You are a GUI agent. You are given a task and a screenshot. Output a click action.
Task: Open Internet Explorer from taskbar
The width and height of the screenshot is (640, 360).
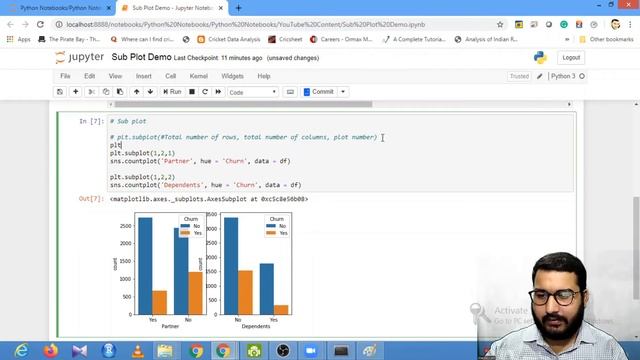coord(21,351)
